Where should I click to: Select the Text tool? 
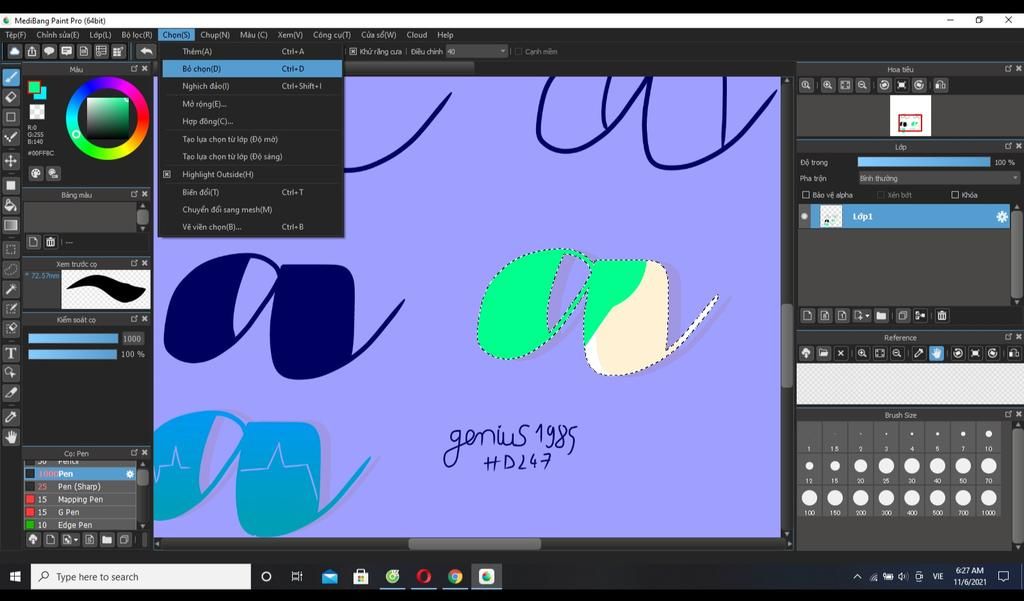(x=11, y=353)
